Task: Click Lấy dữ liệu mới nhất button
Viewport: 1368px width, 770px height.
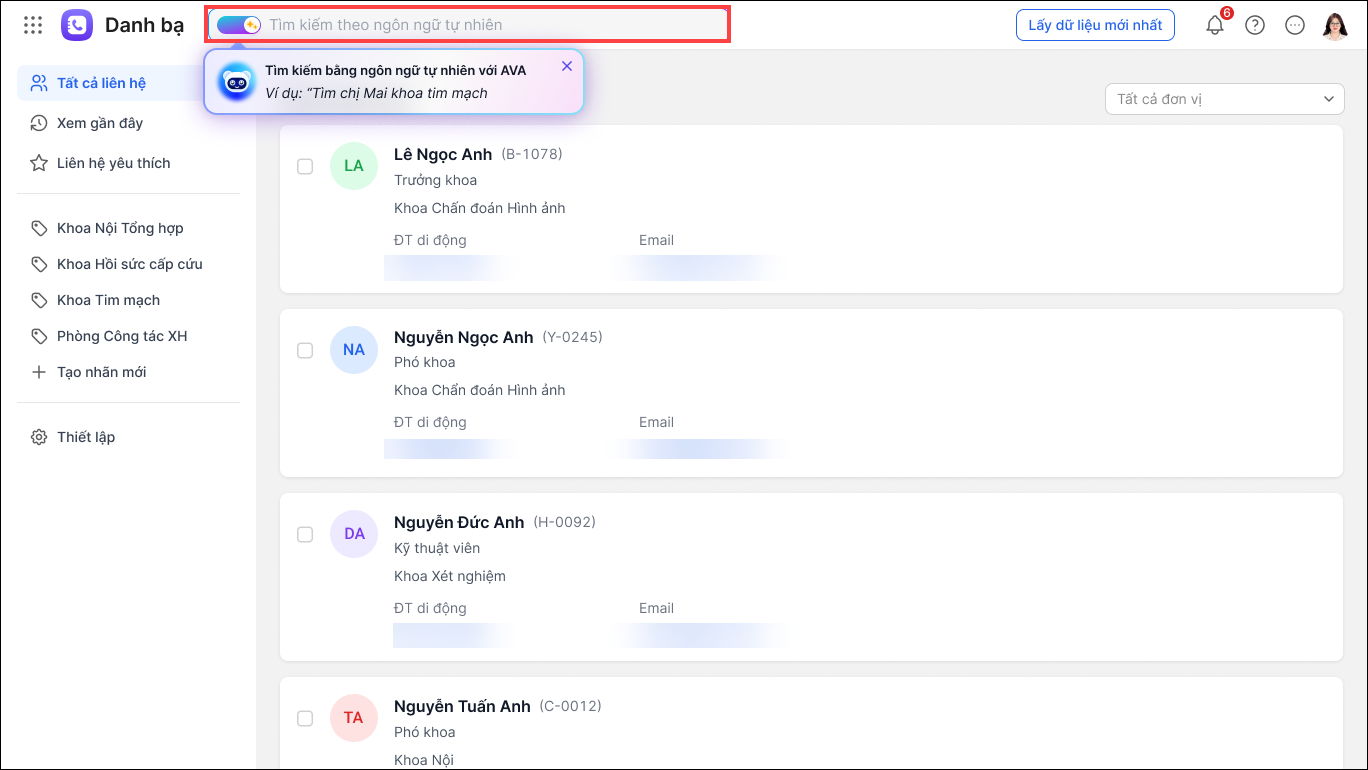Action: pyautogui.click(x=1095, y=25)
